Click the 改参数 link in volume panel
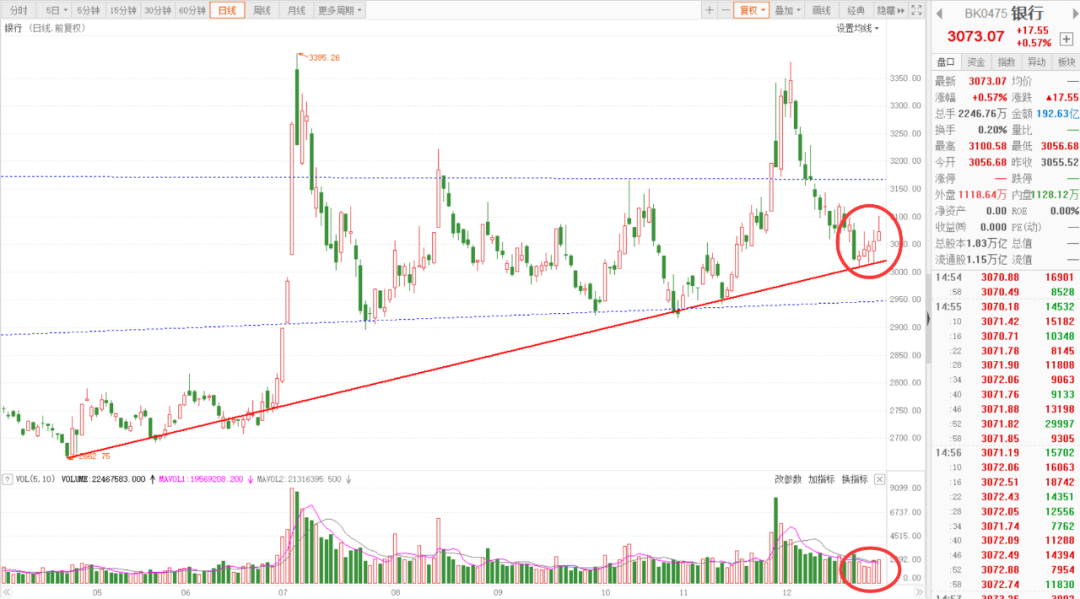 point(788,479)
